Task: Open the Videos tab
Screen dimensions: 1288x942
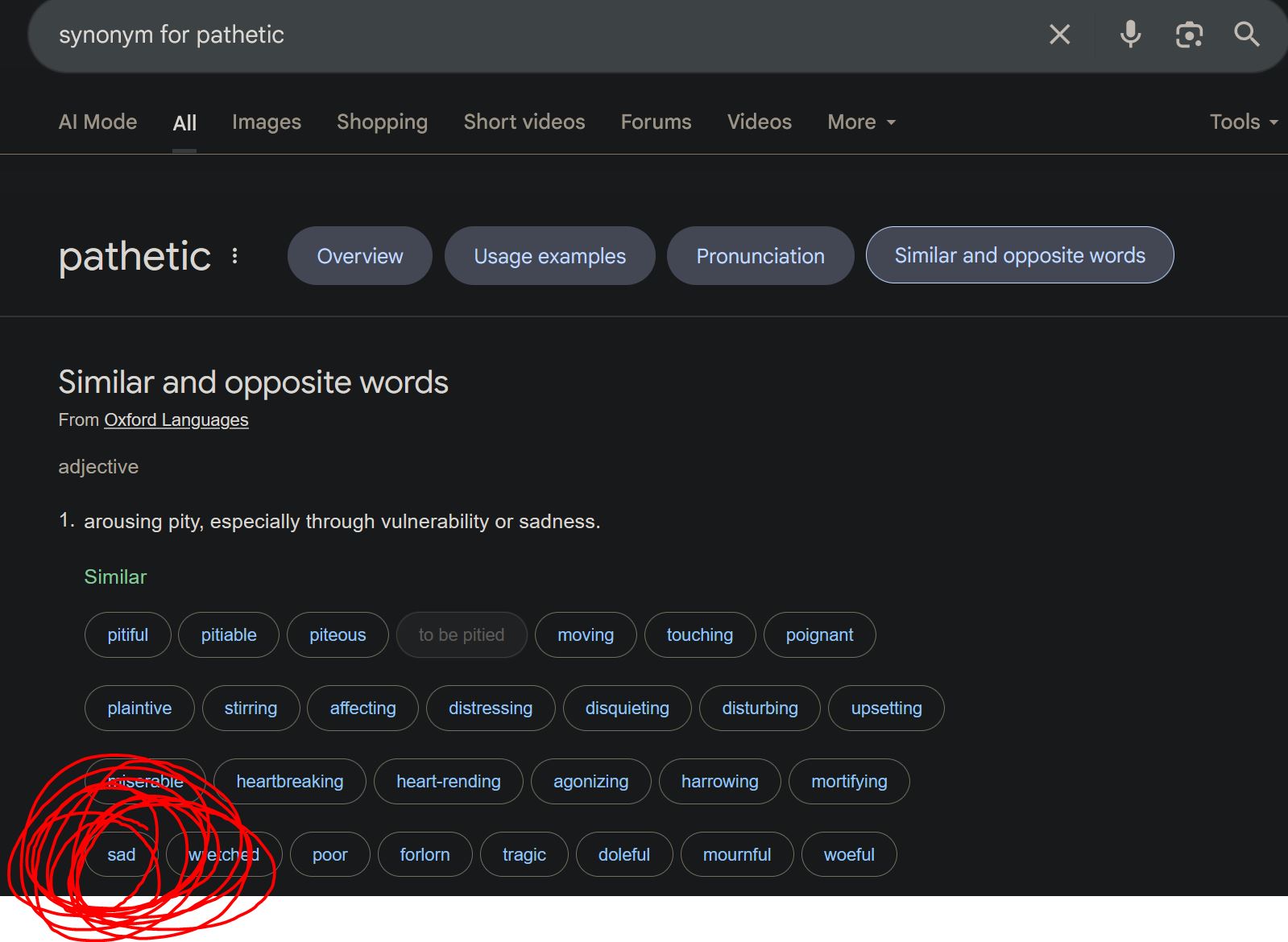Action: pyautogui.click(x=760, y=122)
